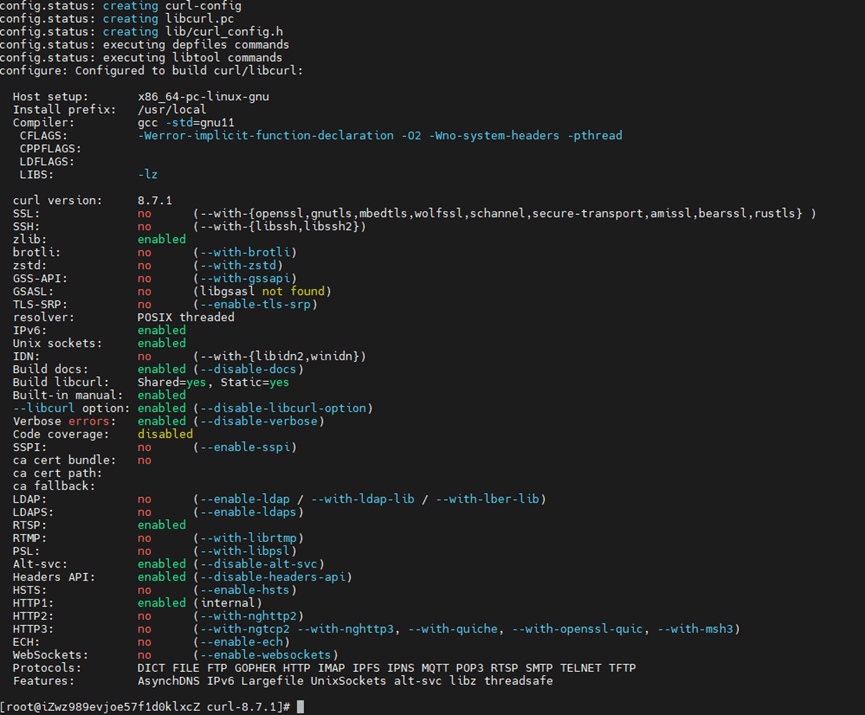Click "Largefile" in the Features list

click(273, 681)
